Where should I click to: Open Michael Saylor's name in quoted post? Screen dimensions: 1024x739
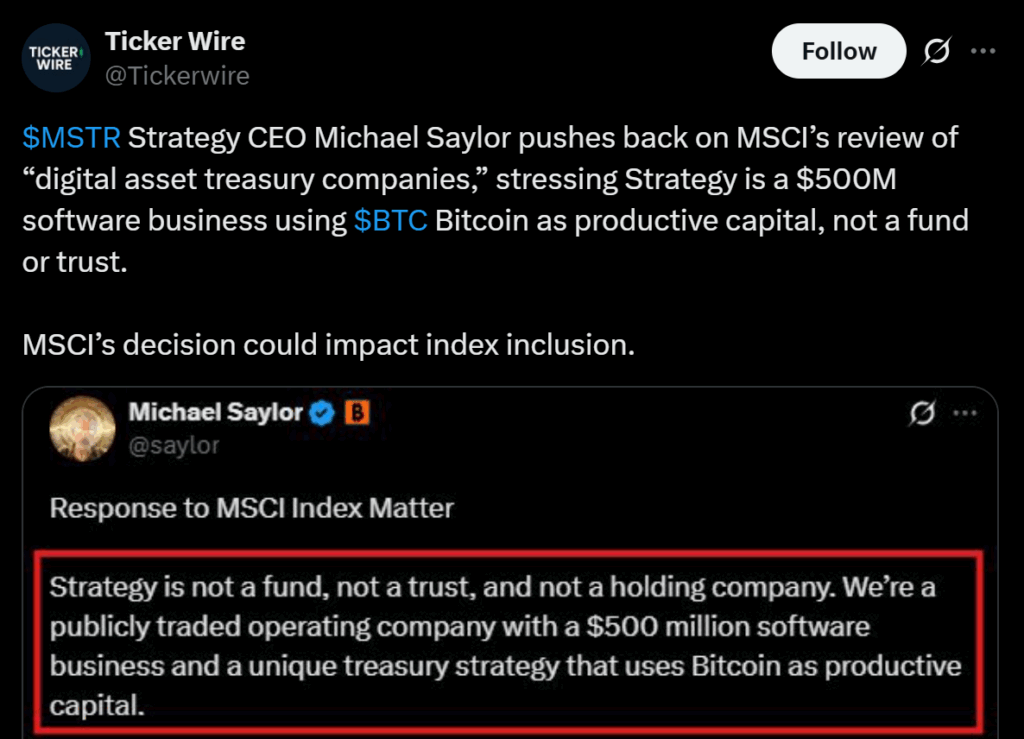(x=215, y=412)
